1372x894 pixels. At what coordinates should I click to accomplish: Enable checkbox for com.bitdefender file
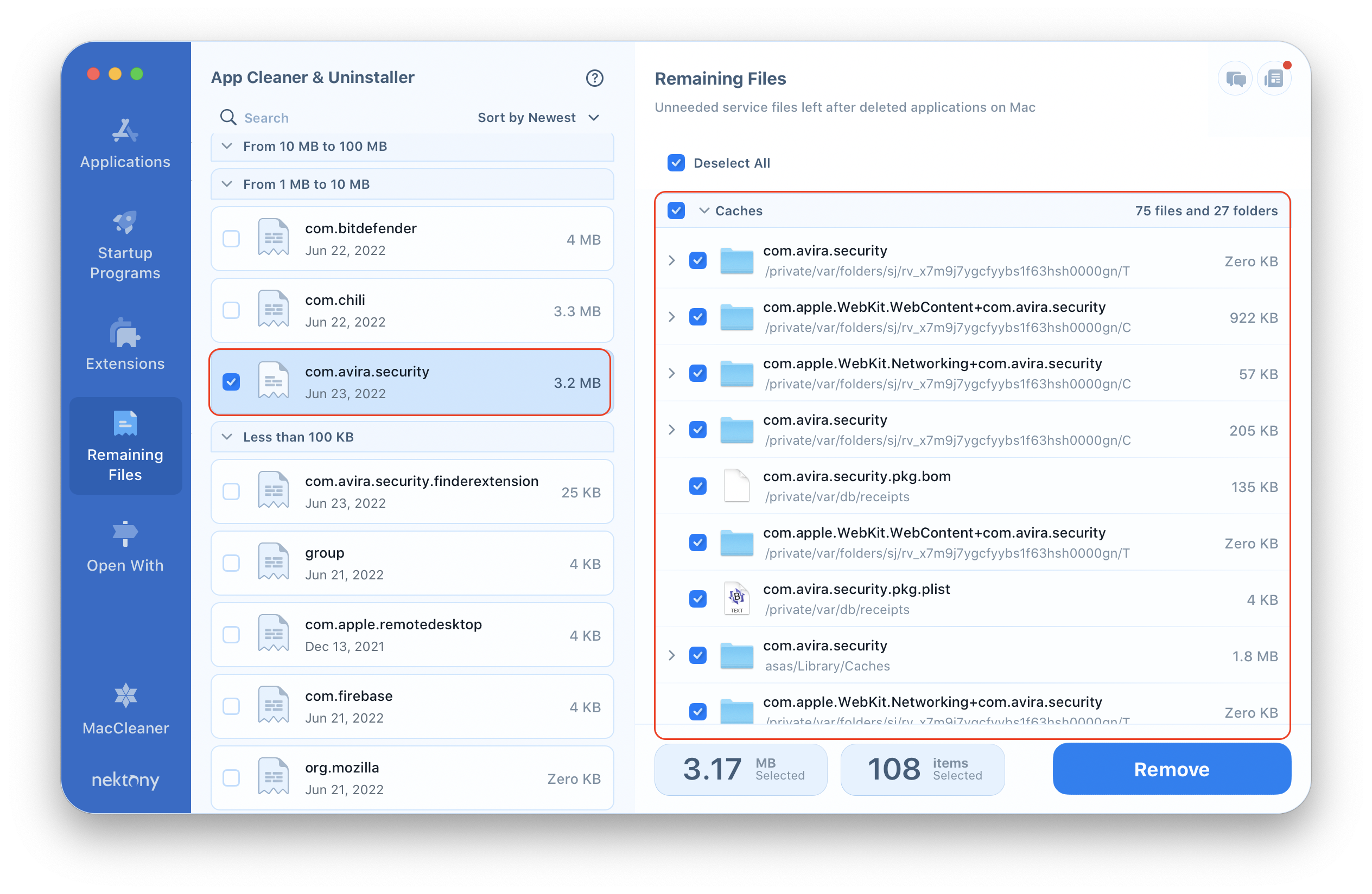coord(232,239)
